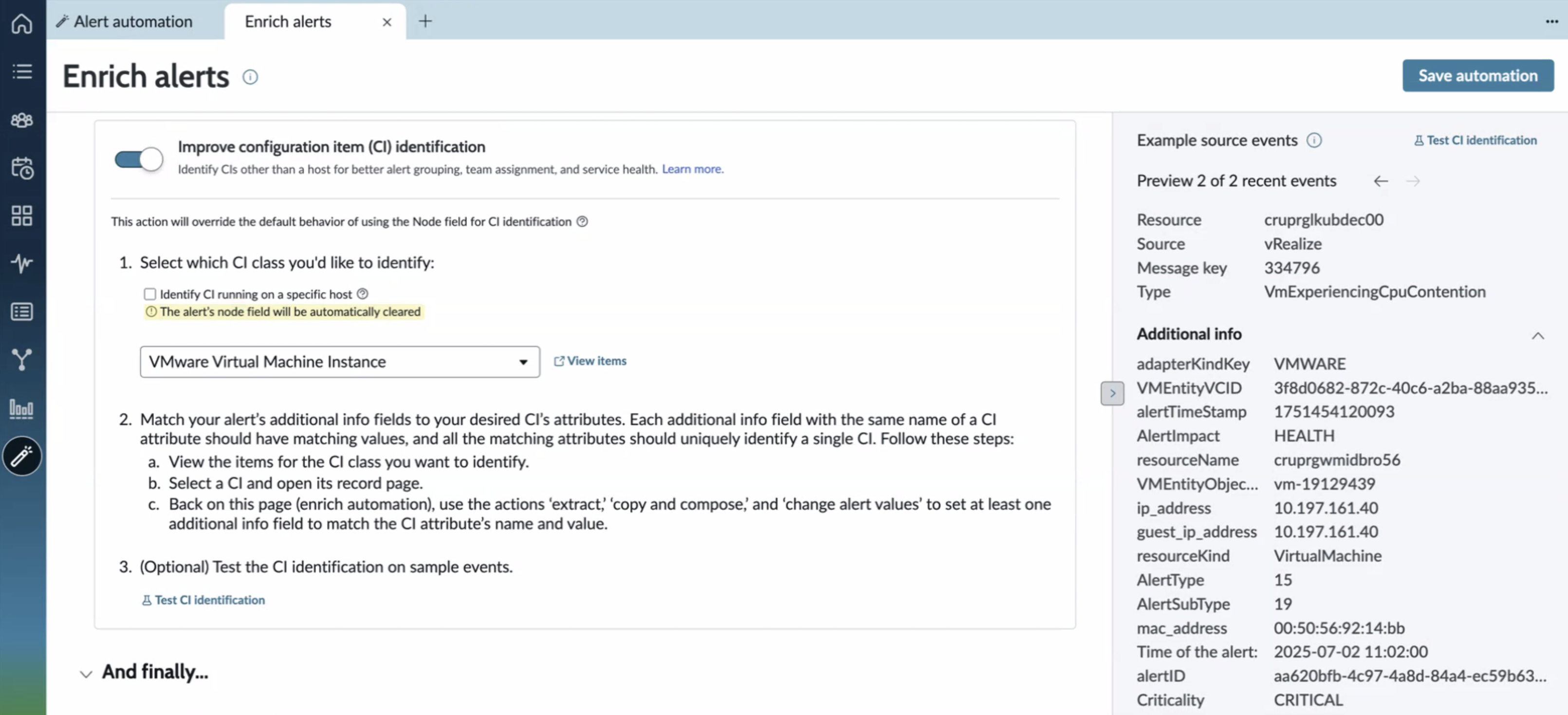
Task: Open the branching merge sidebar icon
Action: coord(22,360)
